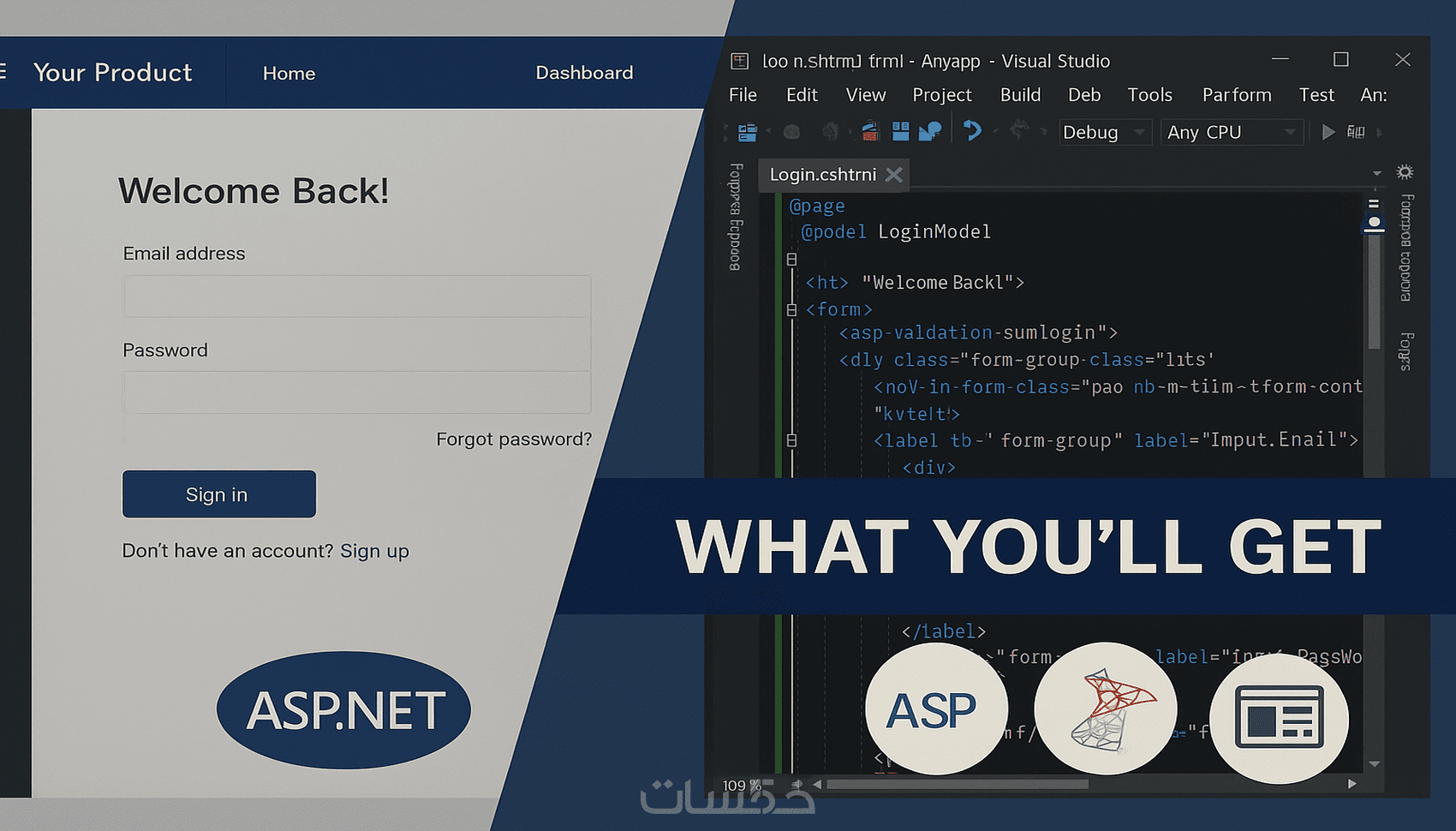This screenshot has width=1456, height=831.
Task: Open the Tools menu
Action: click(1149, 95)
